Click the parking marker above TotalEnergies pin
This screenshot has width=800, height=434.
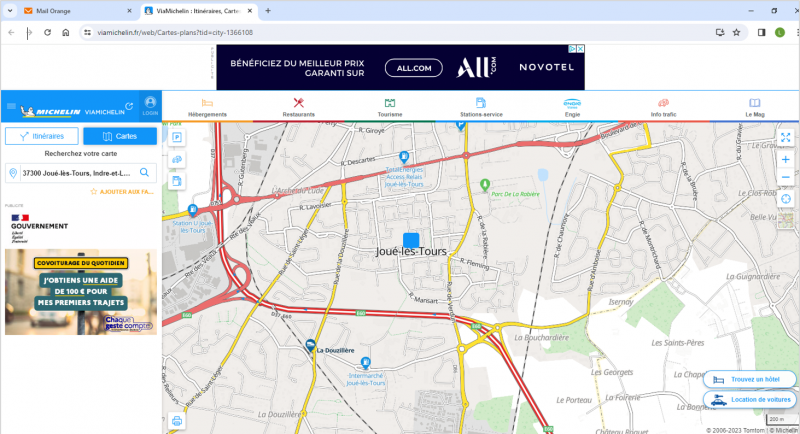coord(461,126)
